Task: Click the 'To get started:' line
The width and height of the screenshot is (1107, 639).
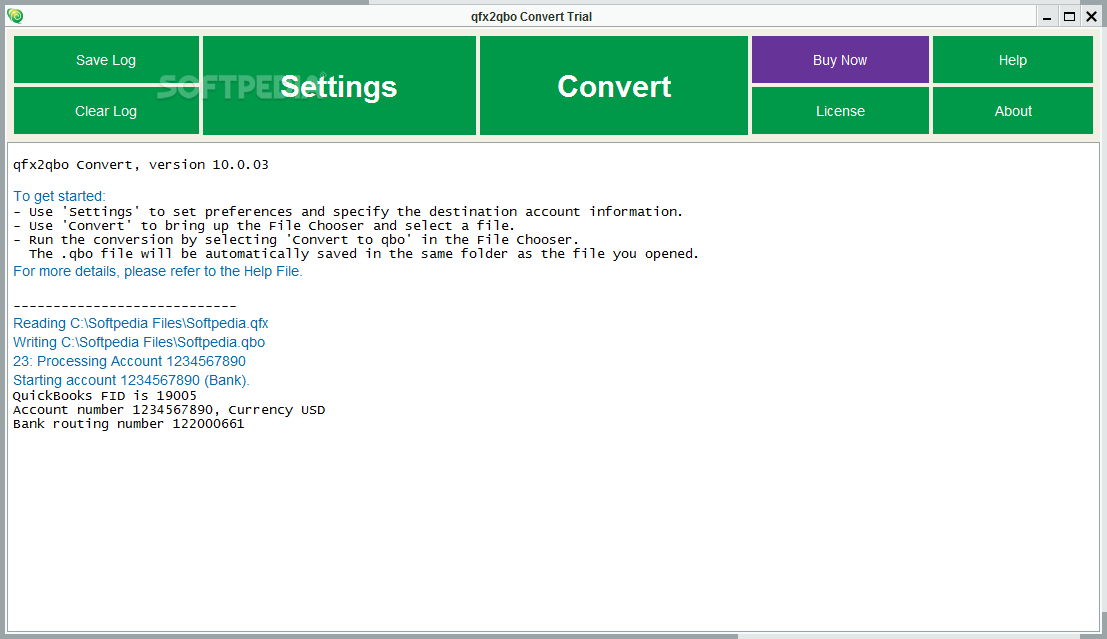Action: click(x=59, y=196)
